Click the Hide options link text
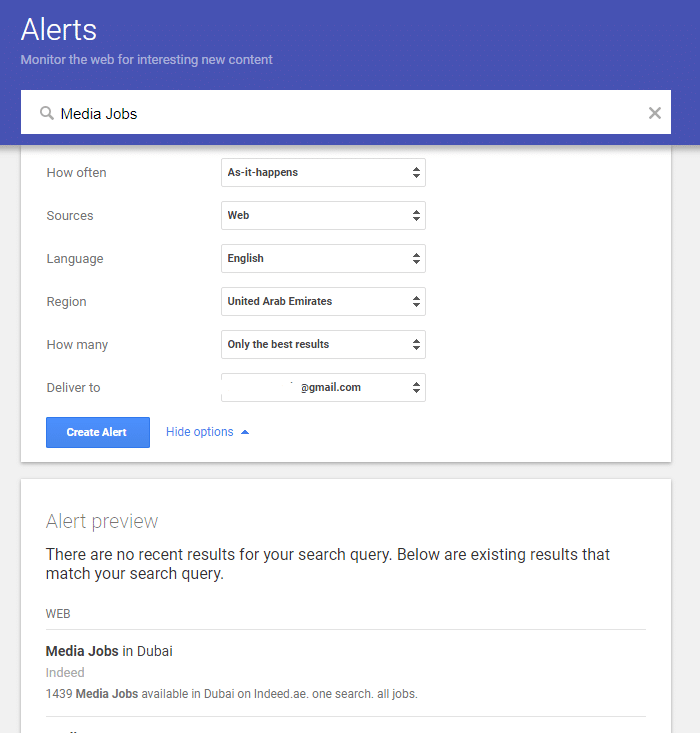The width and height of the screenshot is (700, 733). tap(199, 432)
